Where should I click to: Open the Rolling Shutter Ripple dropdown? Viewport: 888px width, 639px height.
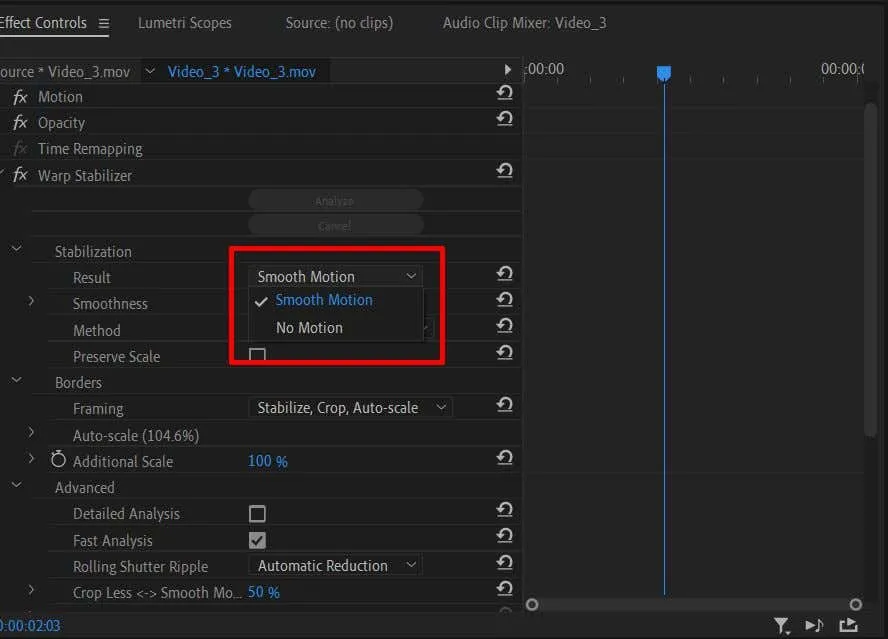point(336,566)
